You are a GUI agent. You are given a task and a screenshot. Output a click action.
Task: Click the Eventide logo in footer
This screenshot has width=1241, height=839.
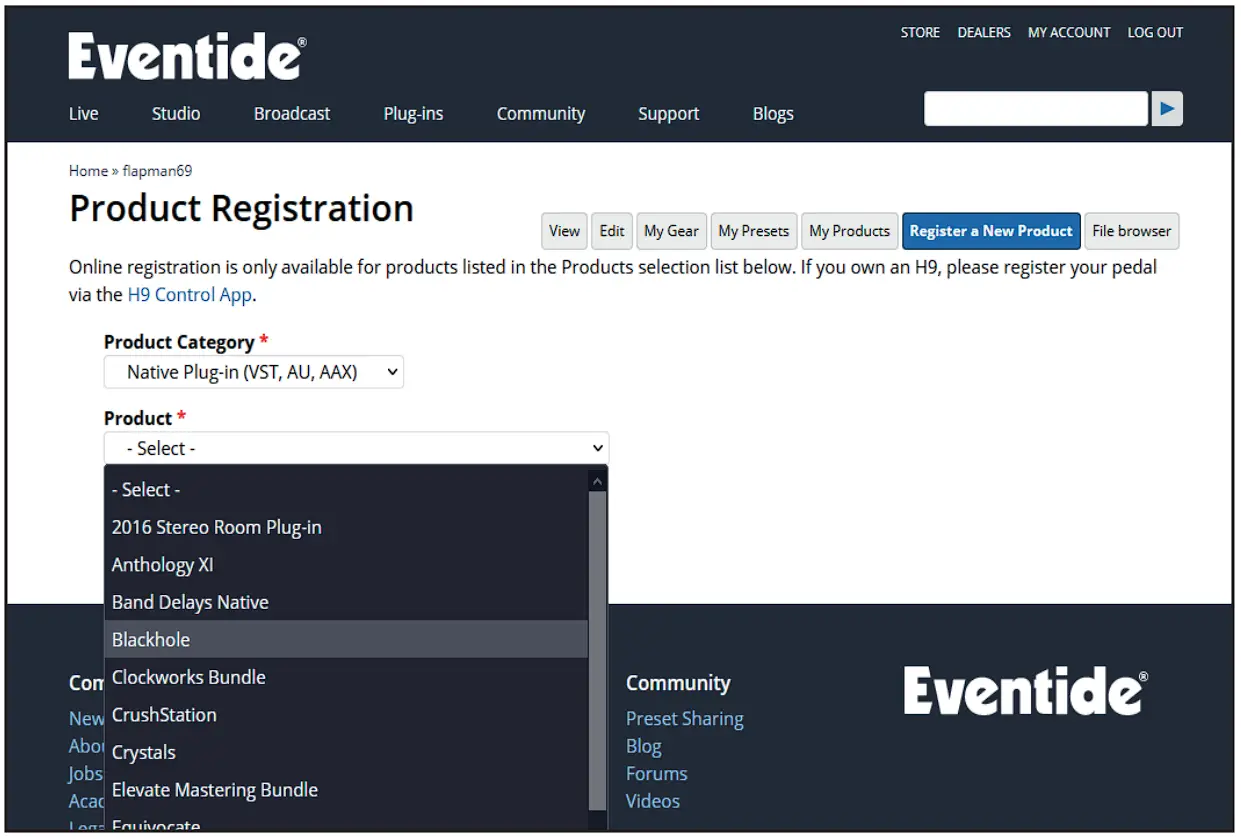click(x=1025, y=691)
